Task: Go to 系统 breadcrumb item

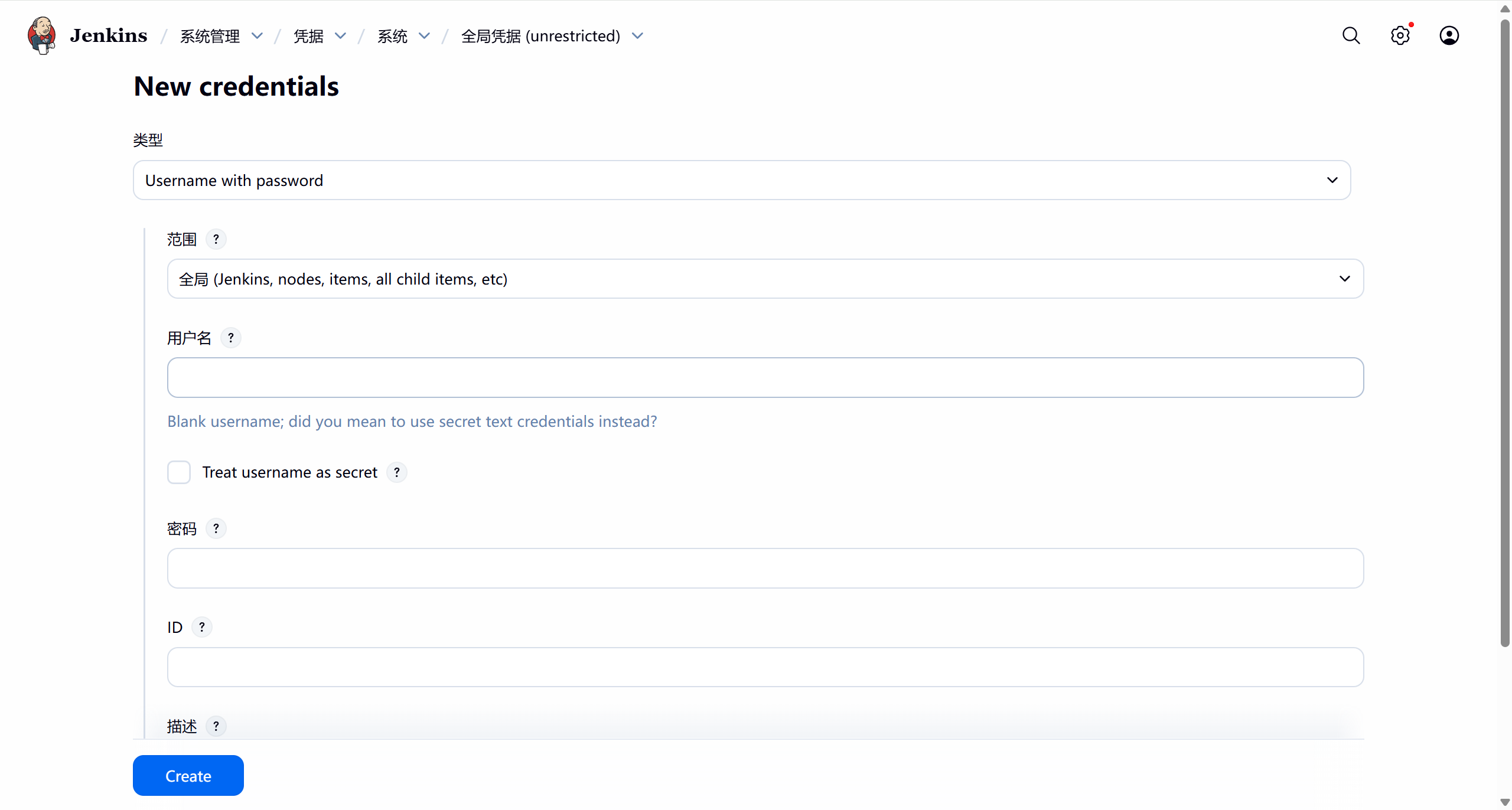Action: tap(392, 36)
